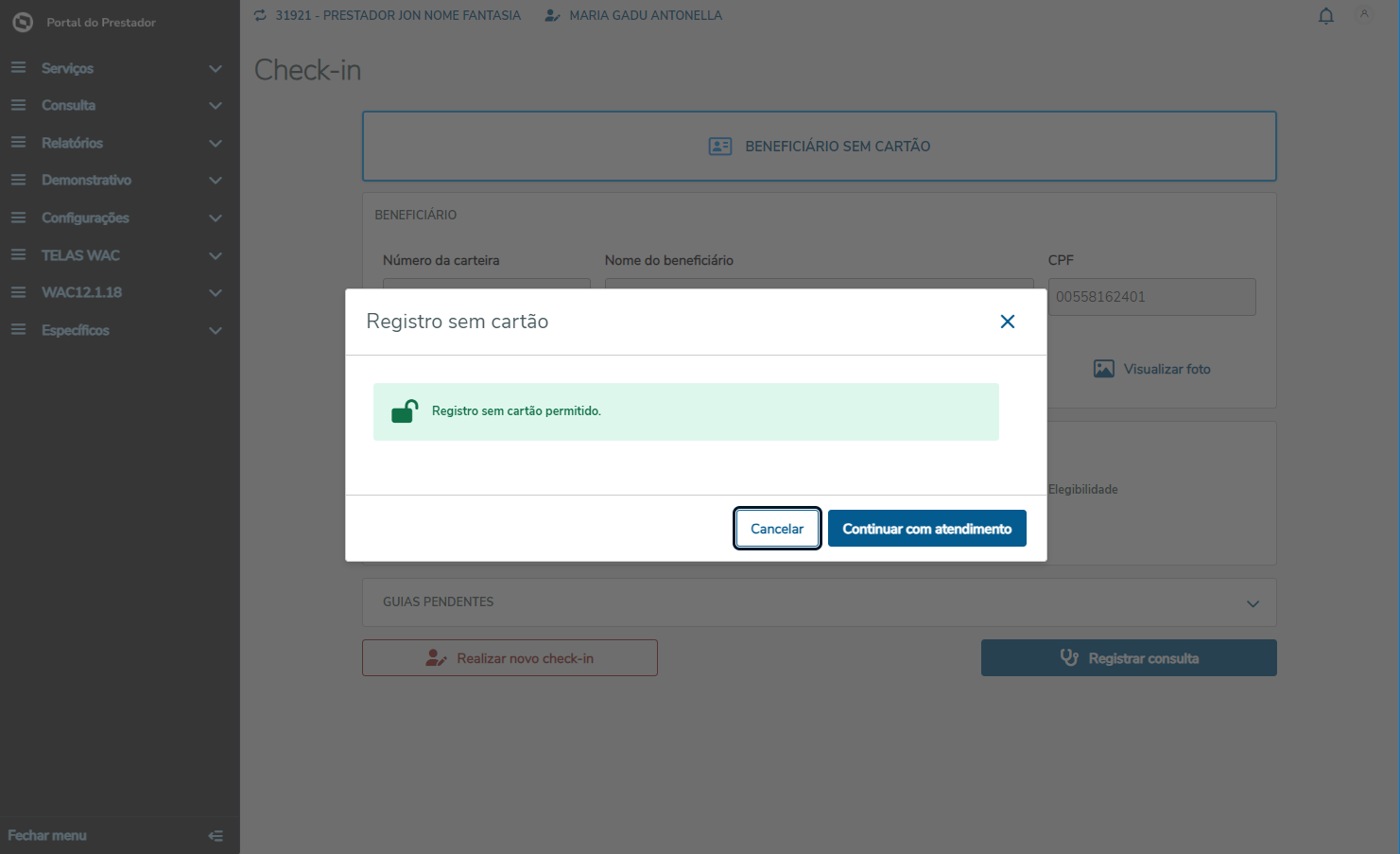
Task: Expand the GUIAS PENDENTES section
Action: point(1253,603)
